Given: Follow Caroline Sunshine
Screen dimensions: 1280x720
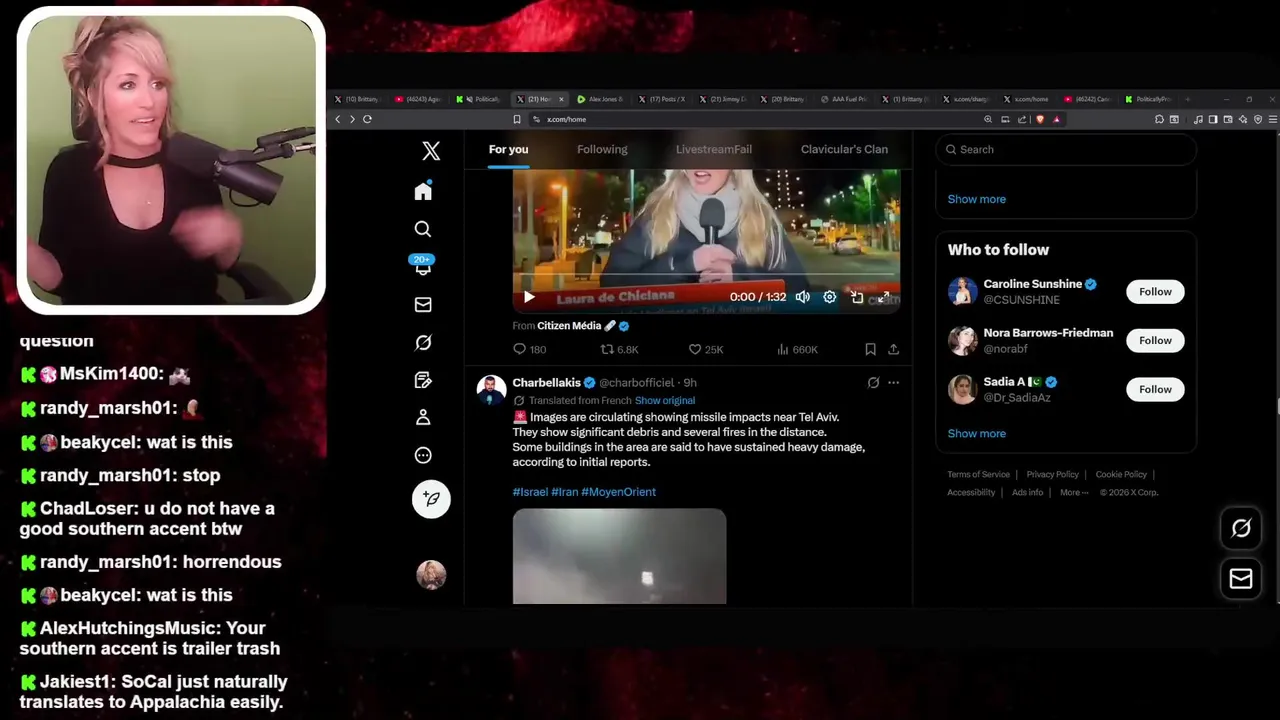Looking at the screenshot, I should point(1155,292).
